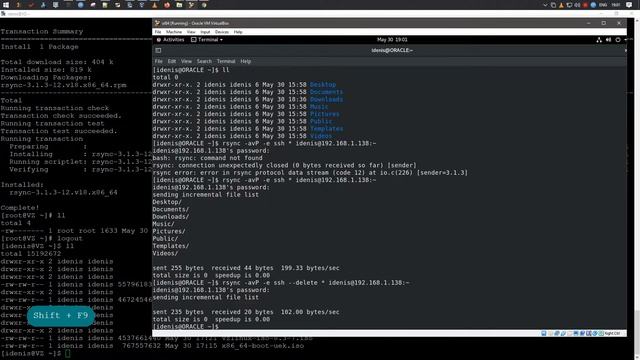Image resolution: width=640 pixels, height=360 pixels.
Task: Click the VLC cone icon in system tray
Action: click(561, 5)
